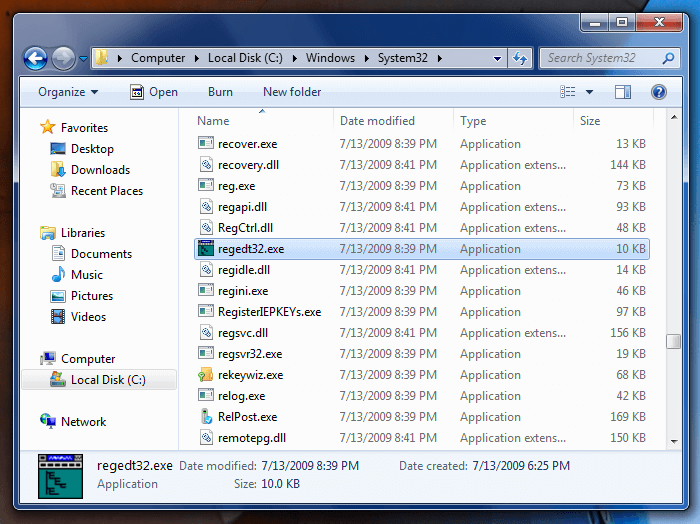
Task: Expand the arrow after Computer breadcrumb
Action: (x=196, y=58)
